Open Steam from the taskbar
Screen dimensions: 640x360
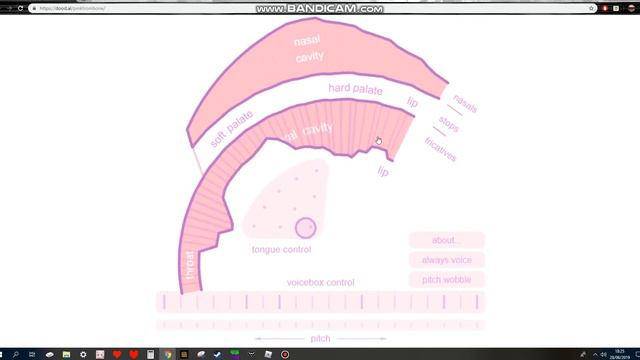click(x=217, y=354)
